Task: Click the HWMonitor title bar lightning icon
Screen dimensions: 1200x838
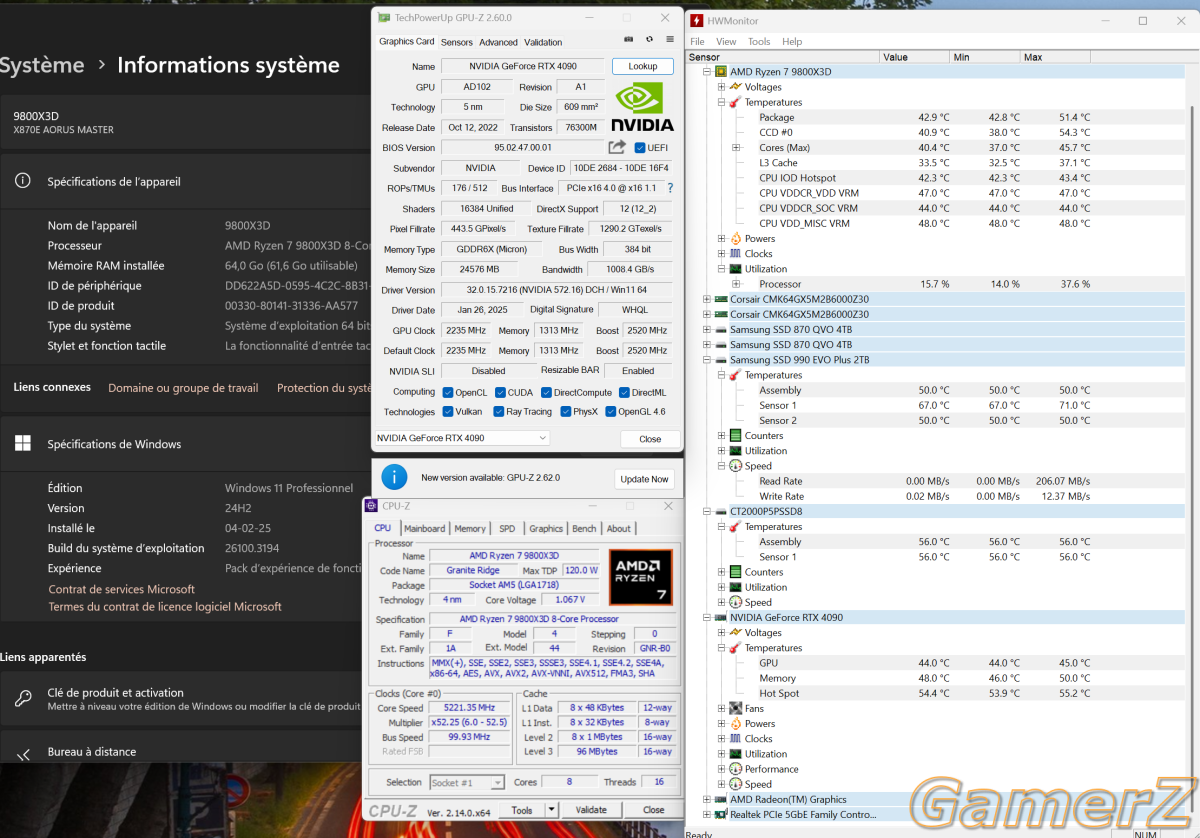Action: [x=696, y=20]
